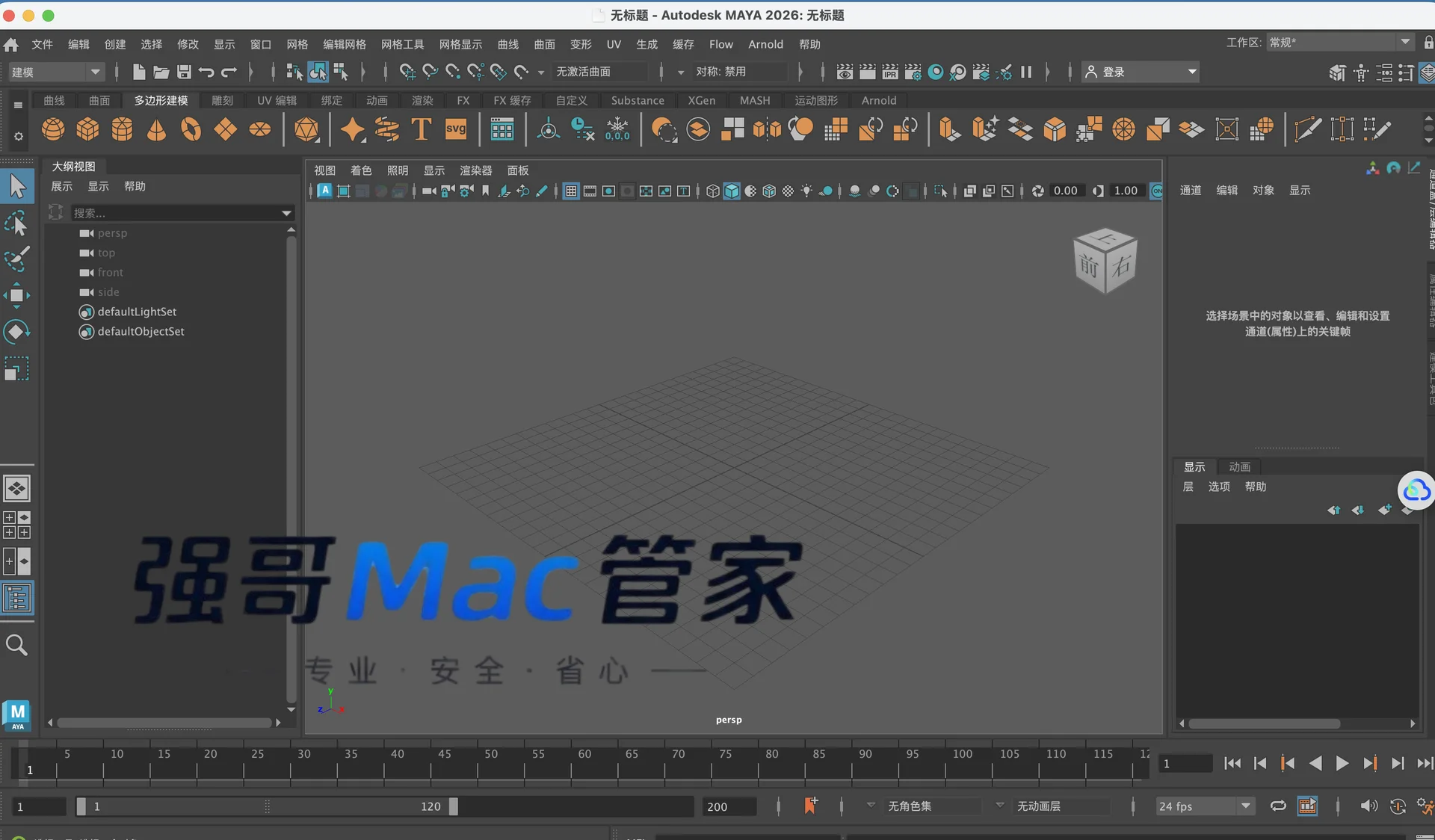Click the Save scene icon
This screenshot has height=840, width=1435.
(184, 72)
